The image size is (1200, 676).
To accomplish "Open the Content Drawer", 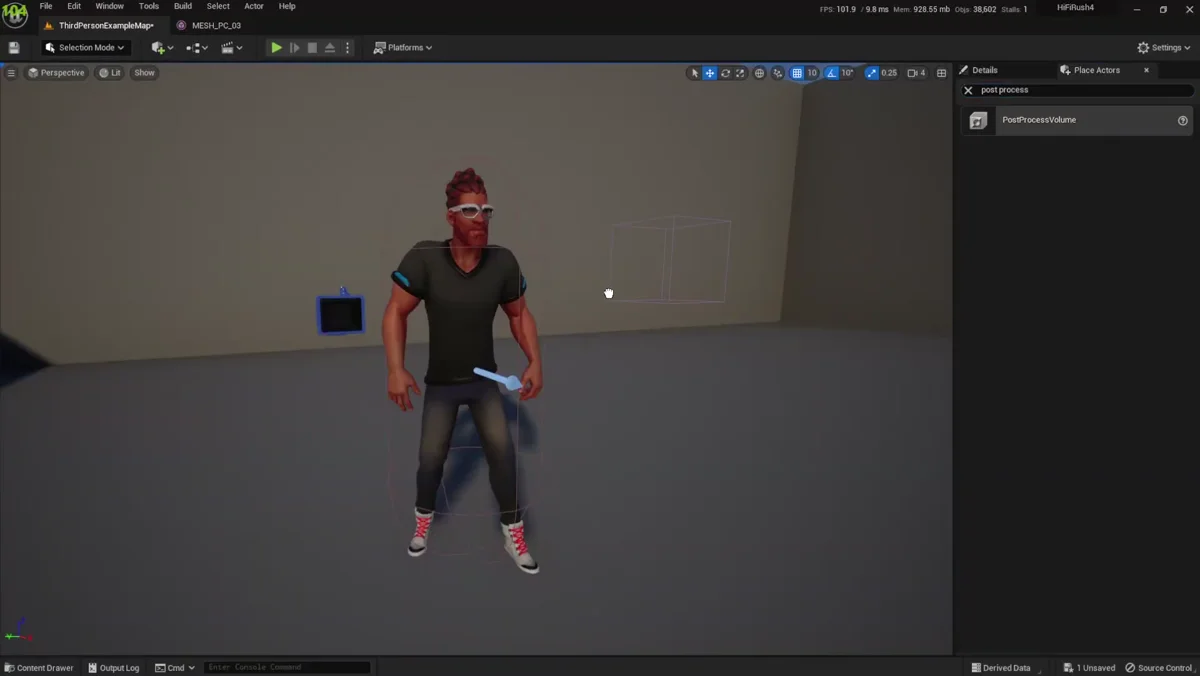I will point(39,667).
